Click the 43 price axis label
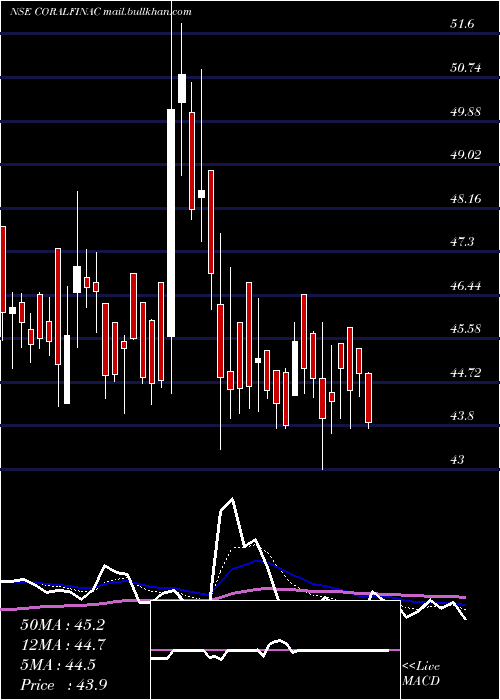This screenshot has height=700, width=500. (x=458, y=459)
